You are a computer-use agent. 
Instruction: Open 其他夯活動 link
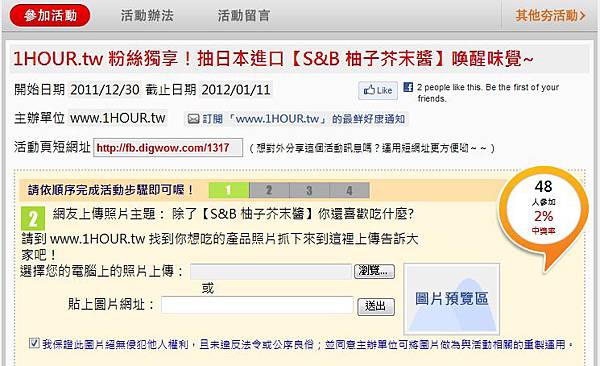pyautogui.click(x=550, y=16)
